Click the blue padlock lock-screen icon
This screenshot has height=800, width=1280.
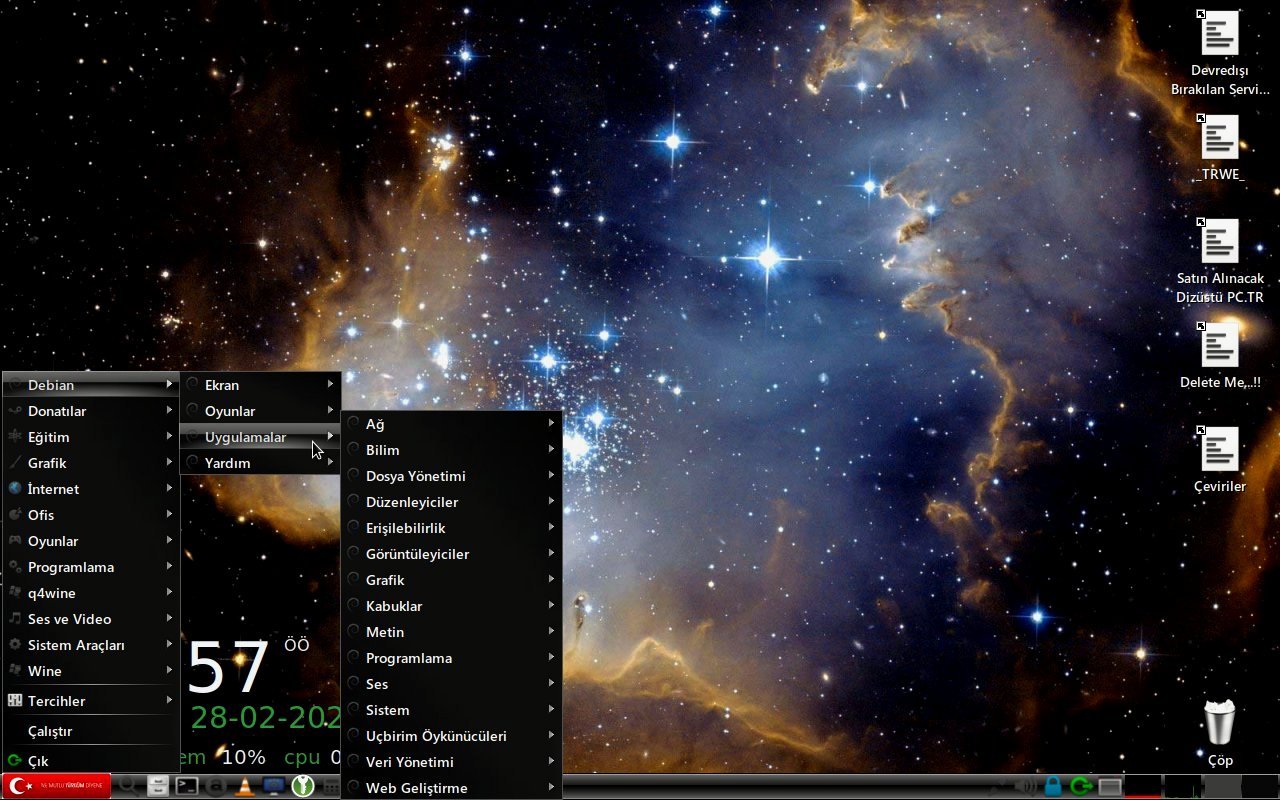1052,786
